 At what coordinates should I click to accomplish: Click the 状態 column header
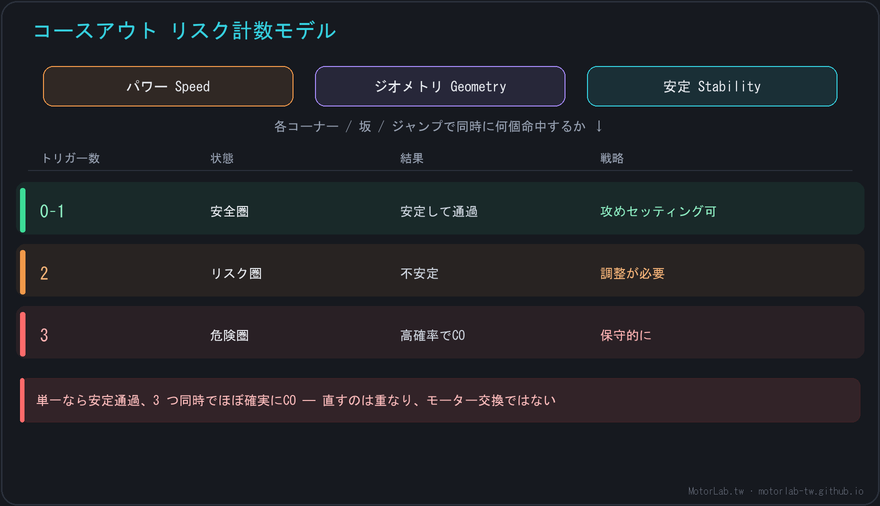(222, 158)
